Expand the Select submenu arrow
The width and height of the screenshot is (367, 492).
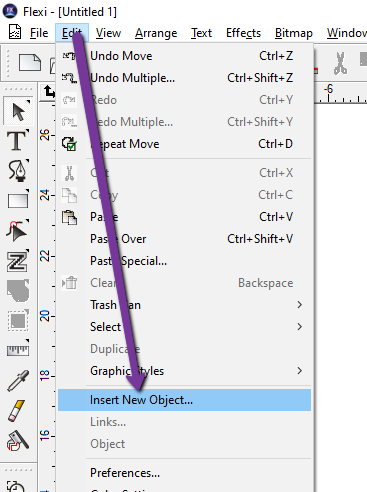[x=299, y=327]
